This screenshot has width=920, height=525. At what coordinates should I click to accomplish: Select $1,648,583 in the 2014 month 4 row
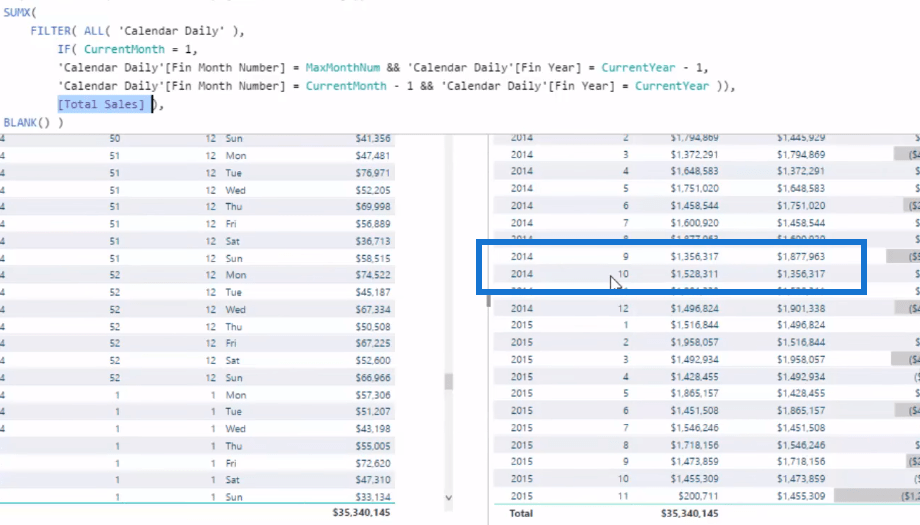695,171
